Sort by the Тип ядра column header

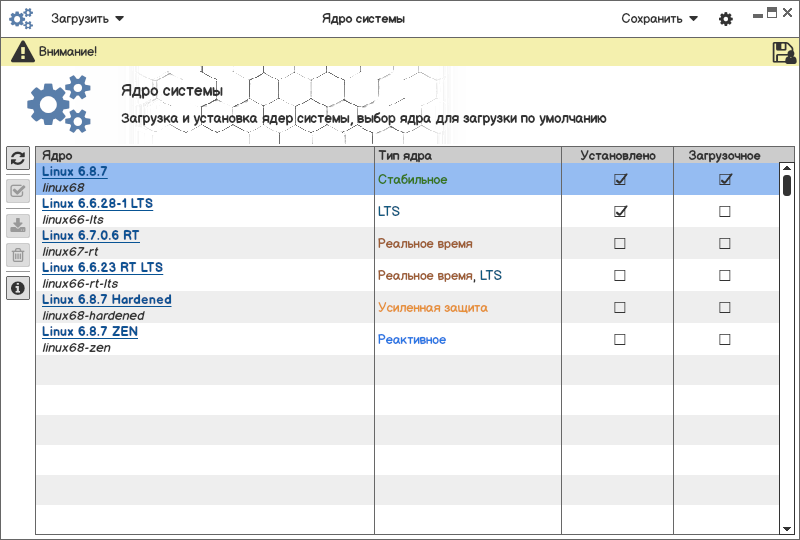click(467, 155)
